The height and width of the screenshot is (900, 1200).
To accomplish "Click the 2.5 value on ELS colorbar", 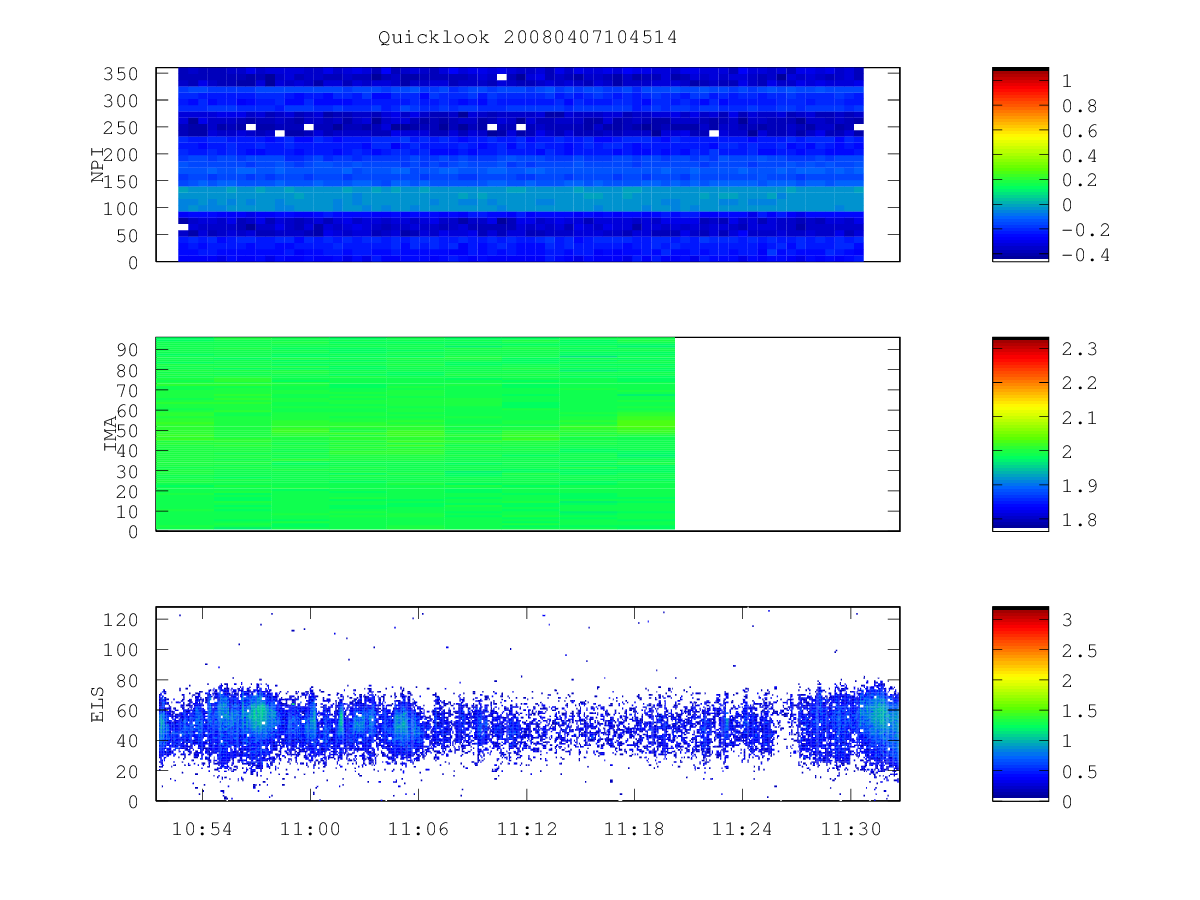I will pos(1078,651).
